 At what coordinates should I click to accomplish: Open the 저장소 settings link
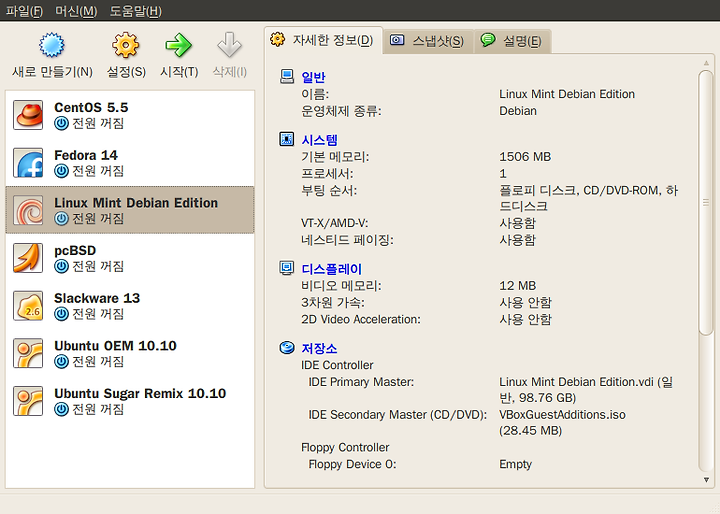click(x=320, y=349)
